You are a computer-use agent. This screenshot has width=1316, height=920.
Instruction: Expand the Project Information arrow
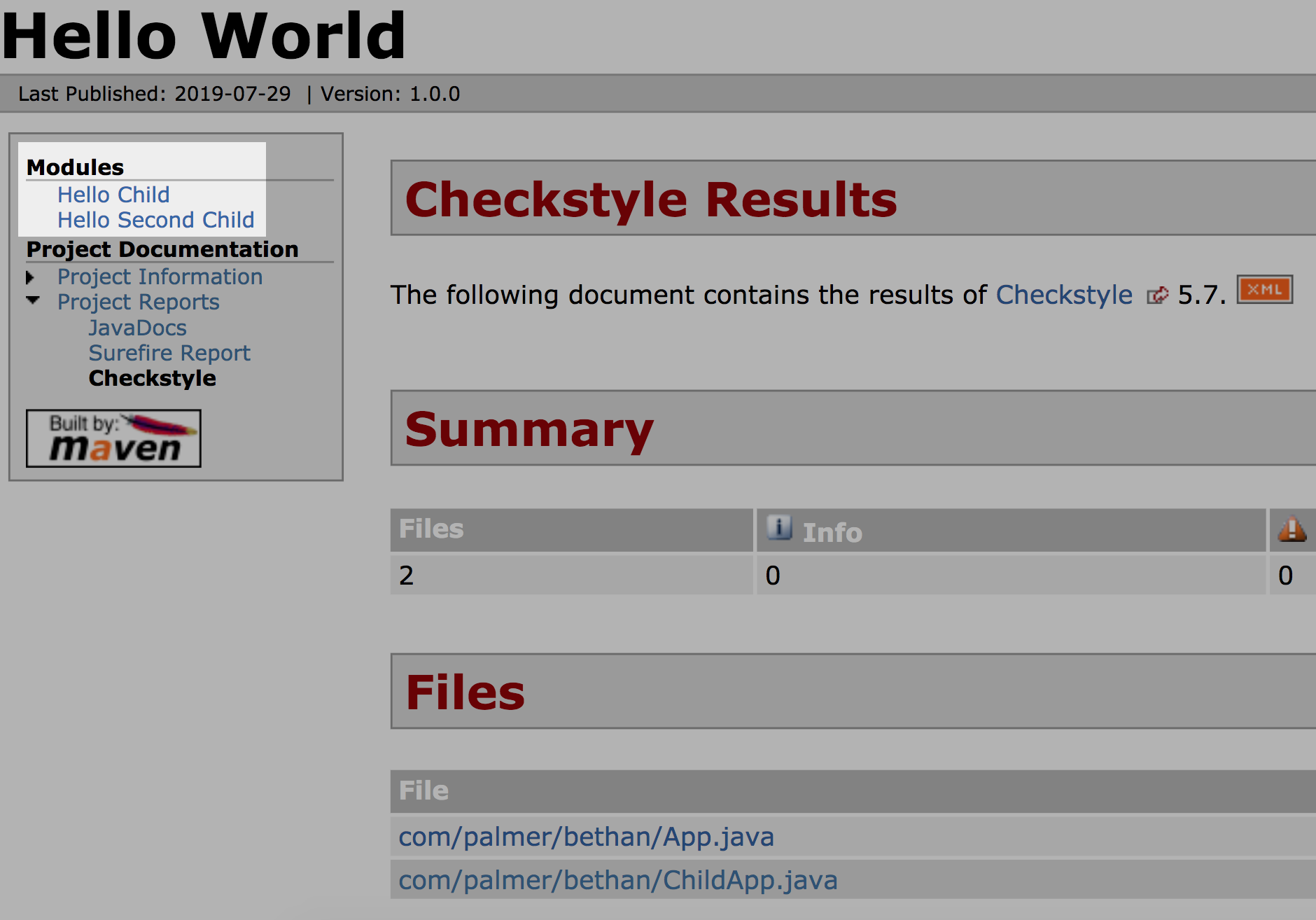[31, 278]
